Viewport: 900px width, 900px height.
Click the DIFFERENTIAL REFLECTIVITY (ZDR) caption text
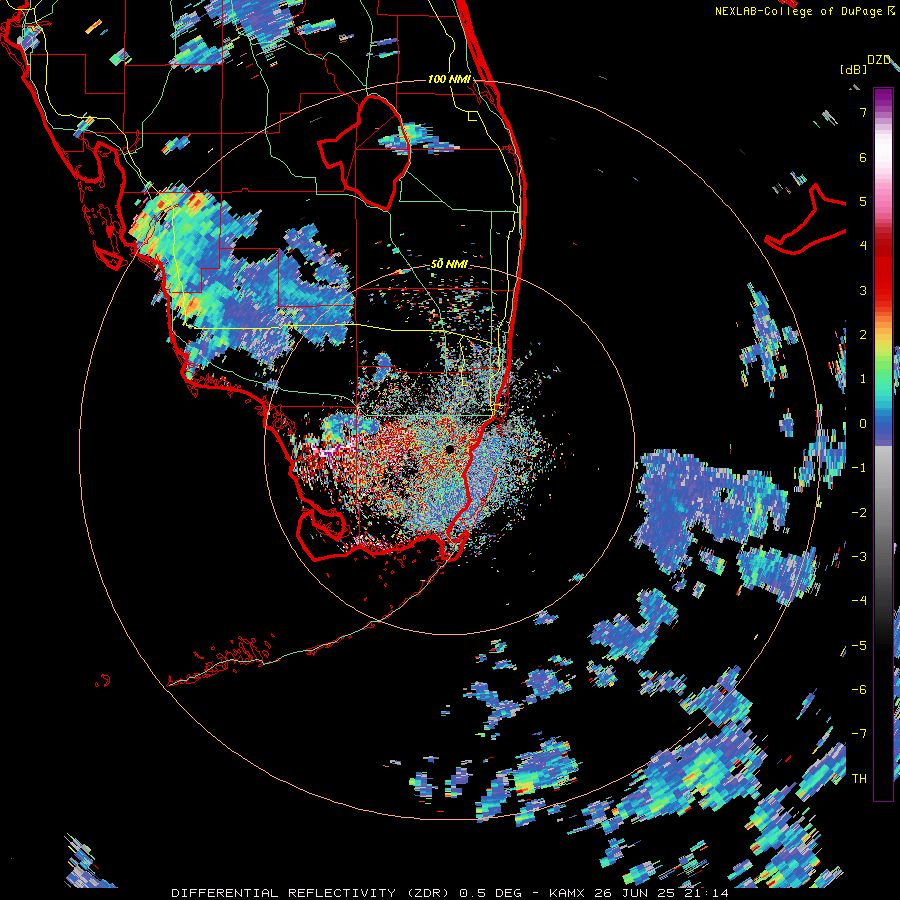point(312,893)
